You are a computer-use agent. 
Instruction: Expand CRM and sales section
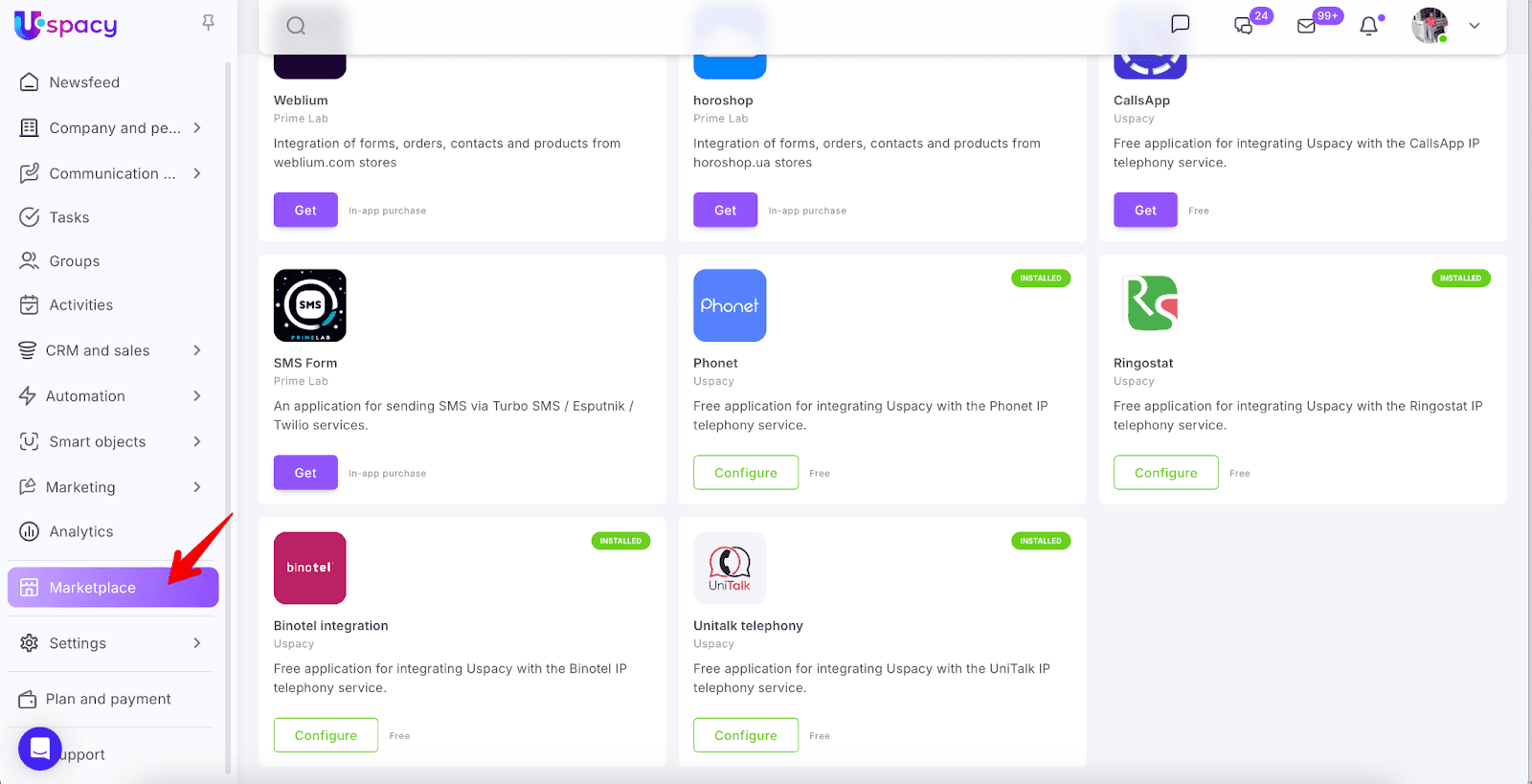click(197, 350)
